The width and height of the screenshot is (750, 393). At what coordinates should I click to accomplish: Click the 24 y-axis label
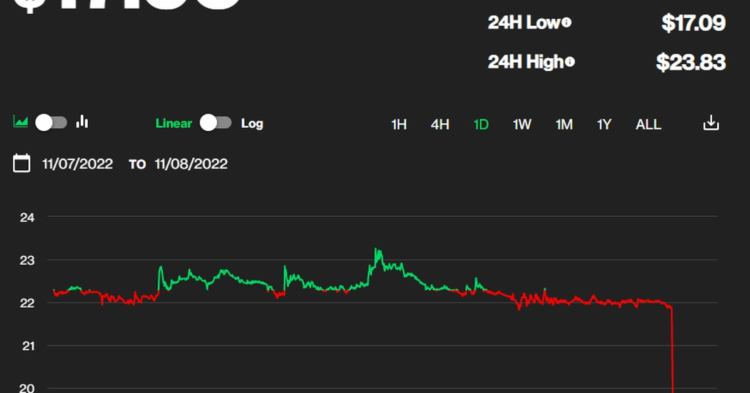point(27,218)
